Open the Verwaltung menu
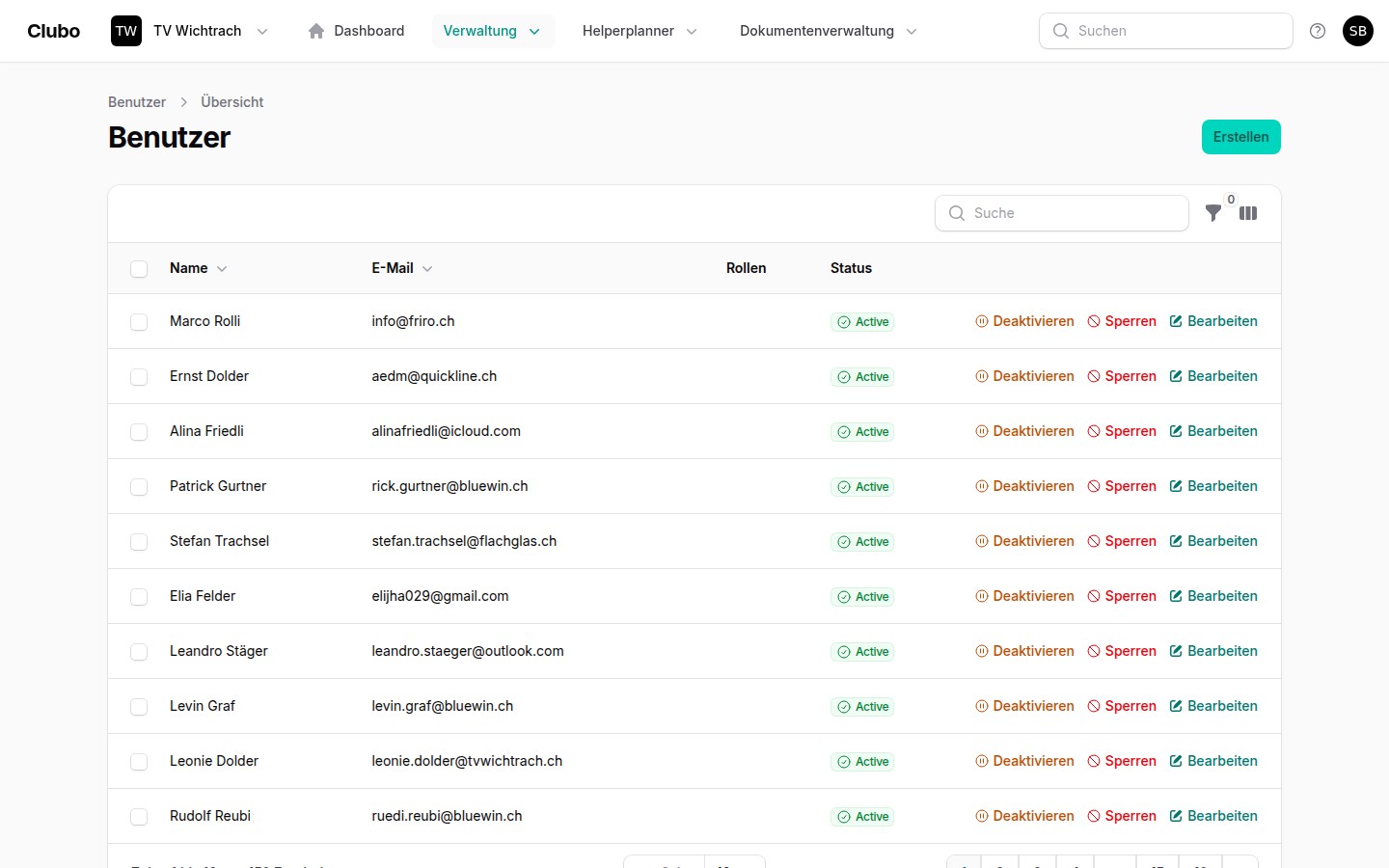This screenshot has height=868, width=1389. 492,31
